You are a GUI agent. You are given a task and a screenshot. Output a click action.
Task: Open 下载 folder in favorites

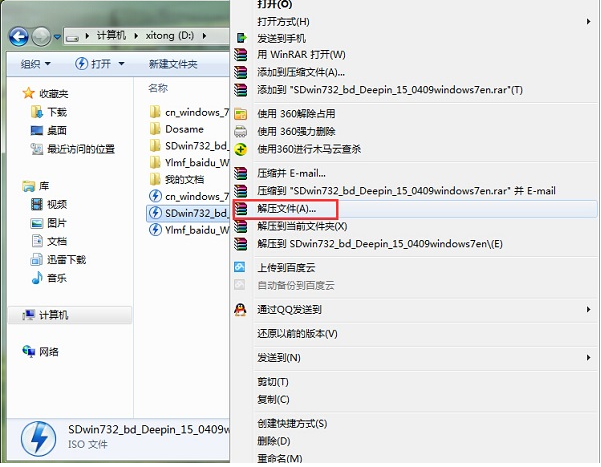49,112
